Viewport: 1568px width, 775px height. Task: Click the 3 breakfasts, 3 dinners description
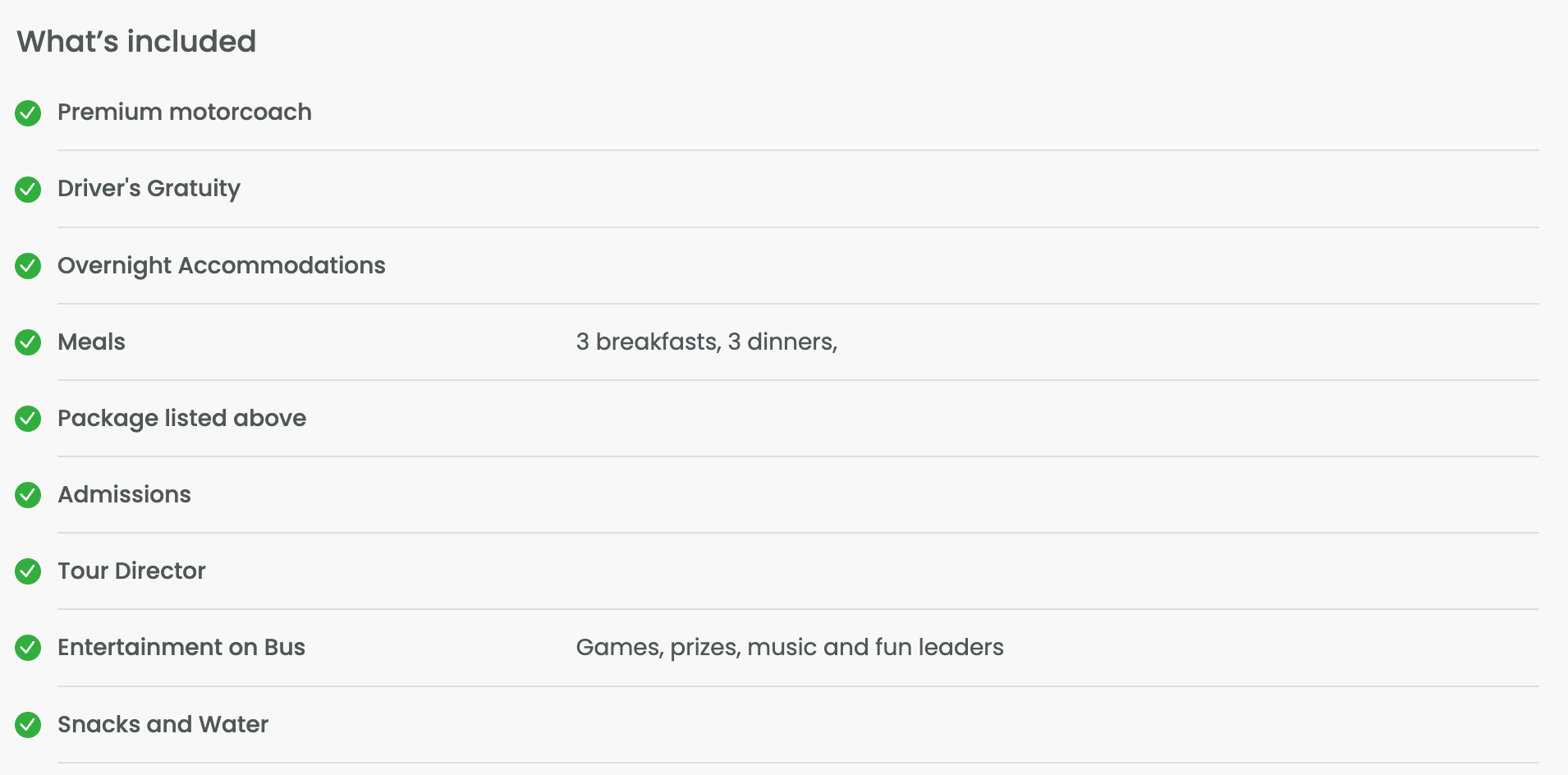point(707,342)
